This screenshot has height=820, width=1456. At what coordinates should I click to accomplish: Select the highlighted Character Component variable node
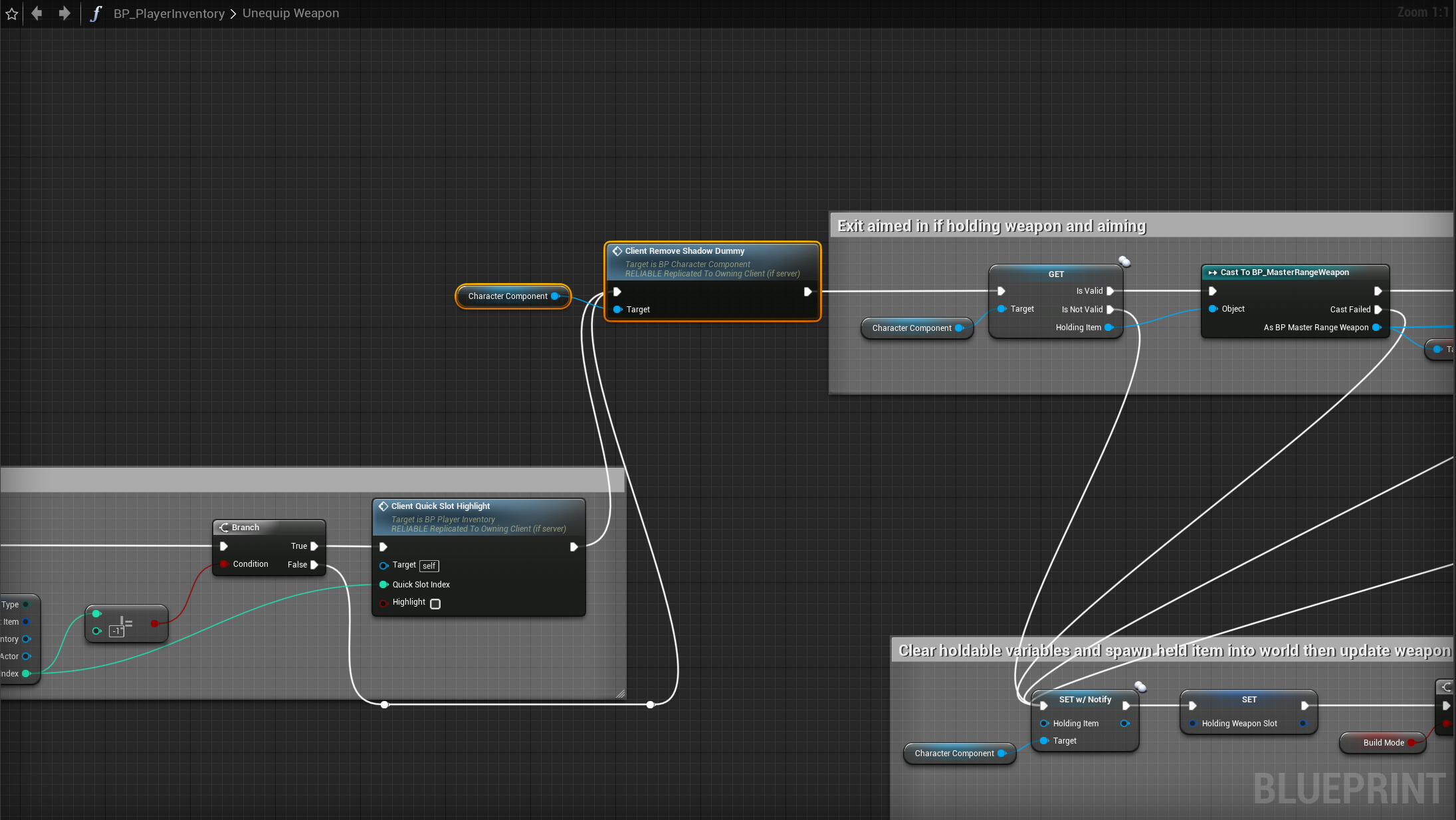508,296
